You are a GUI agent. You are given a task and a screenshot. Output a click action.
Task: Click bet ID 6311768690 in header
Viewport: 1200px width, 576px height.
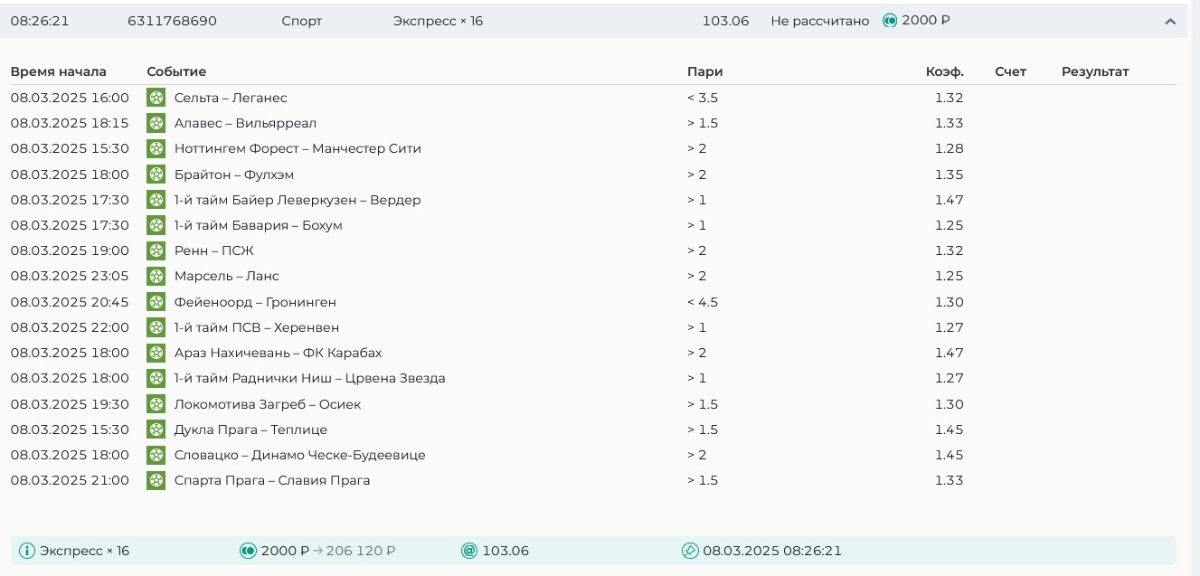pos(172,21)
